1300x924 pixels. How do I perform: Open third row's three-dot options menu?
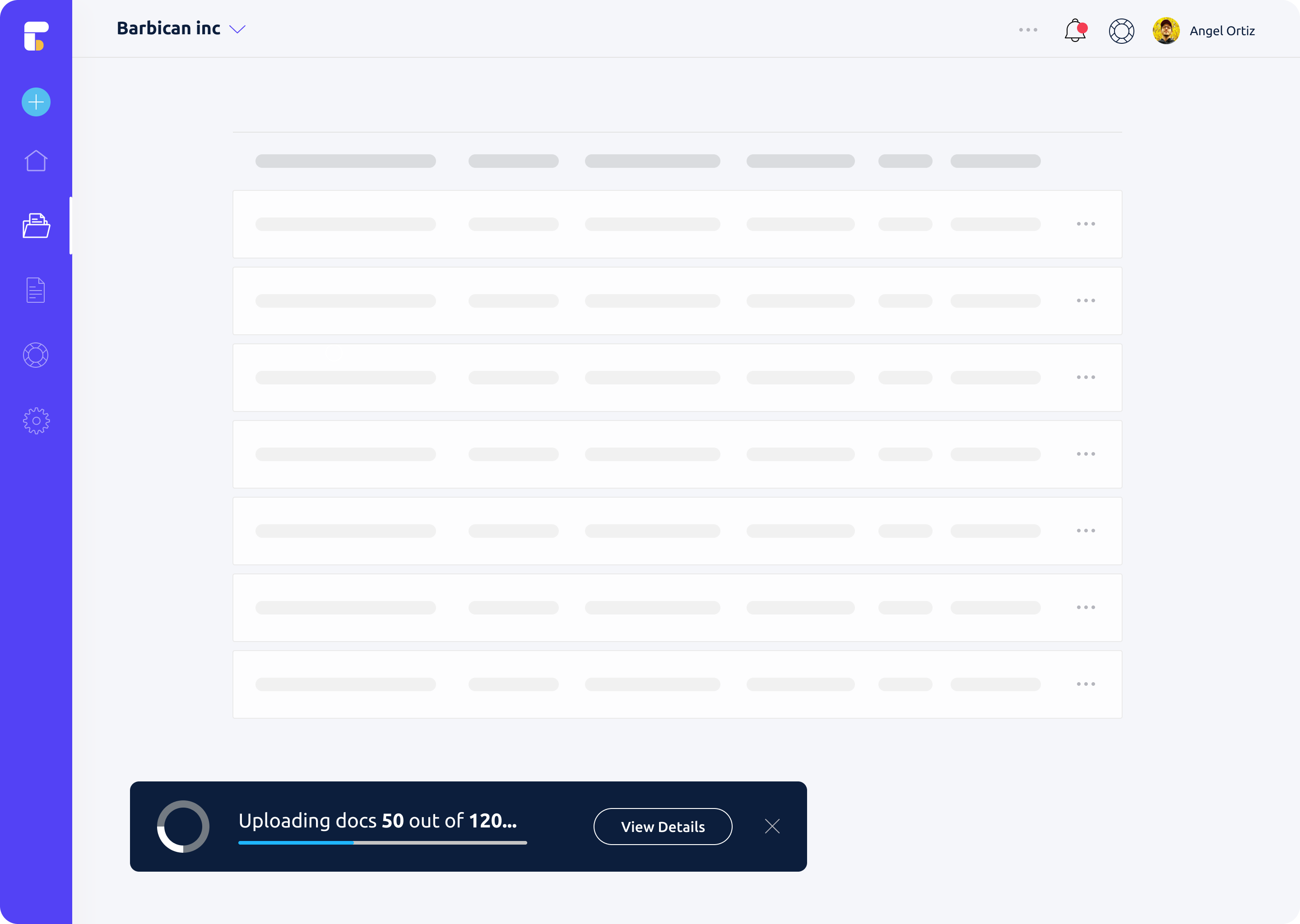click(1086, 377)
